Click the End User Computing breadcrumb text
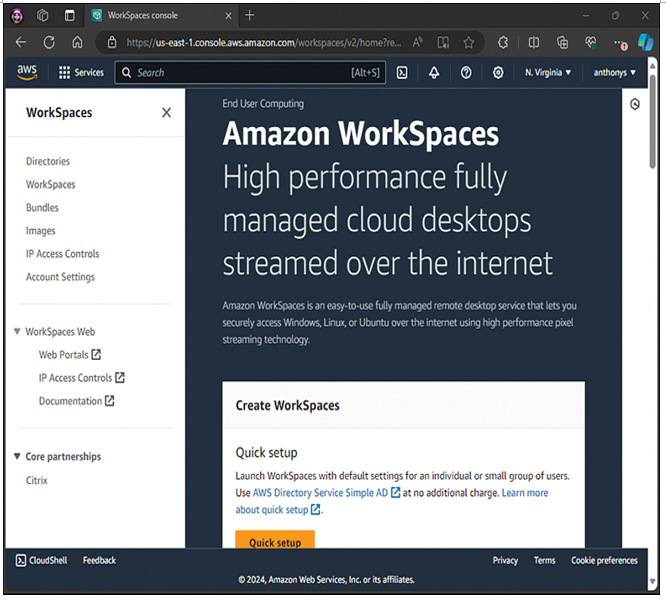 pos(263,104)
